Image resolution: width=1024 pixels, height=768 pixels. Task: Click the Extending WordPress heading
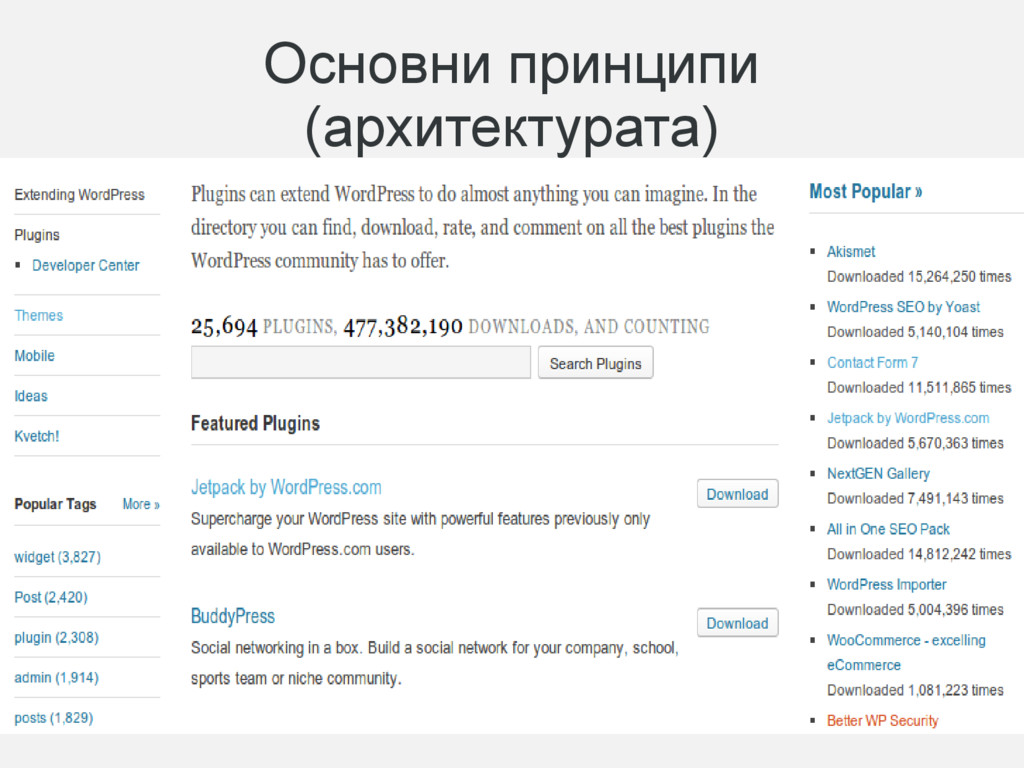coord(80,195)
